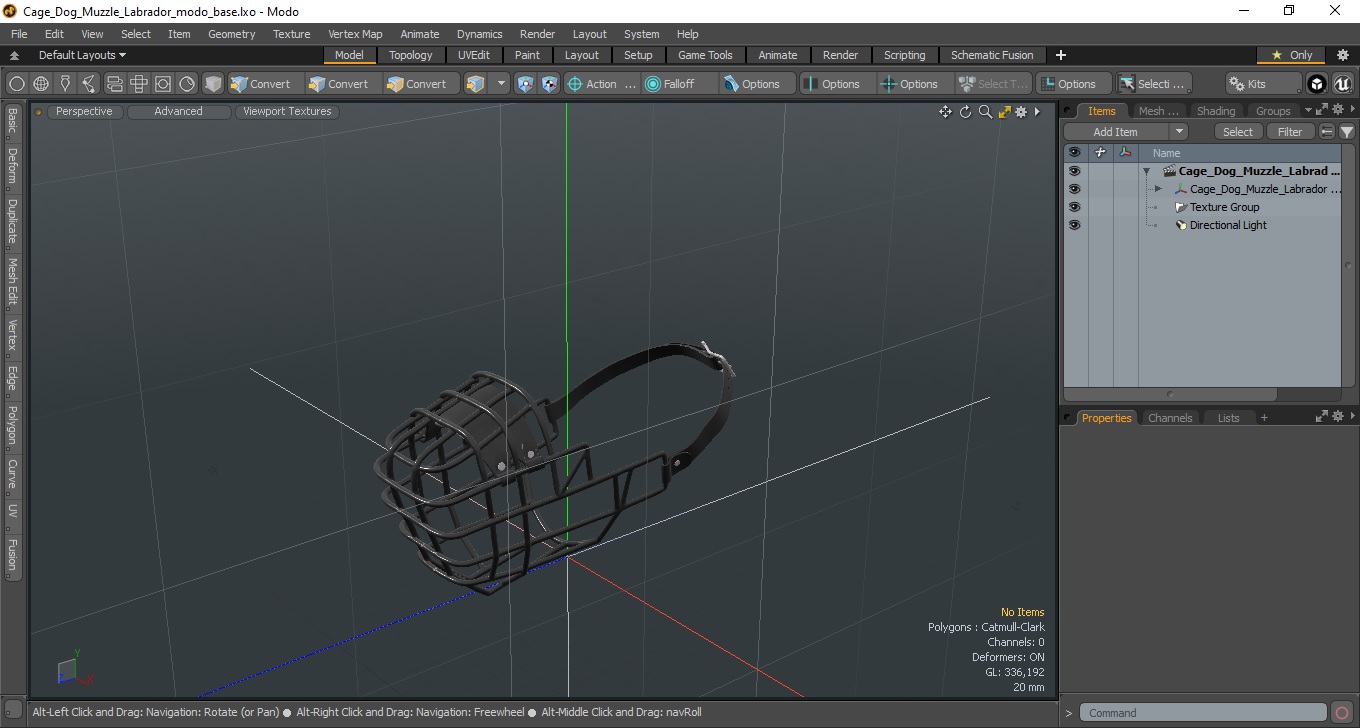
Task: Click the list options icon beside Filter
Action: click(1327, 132)
